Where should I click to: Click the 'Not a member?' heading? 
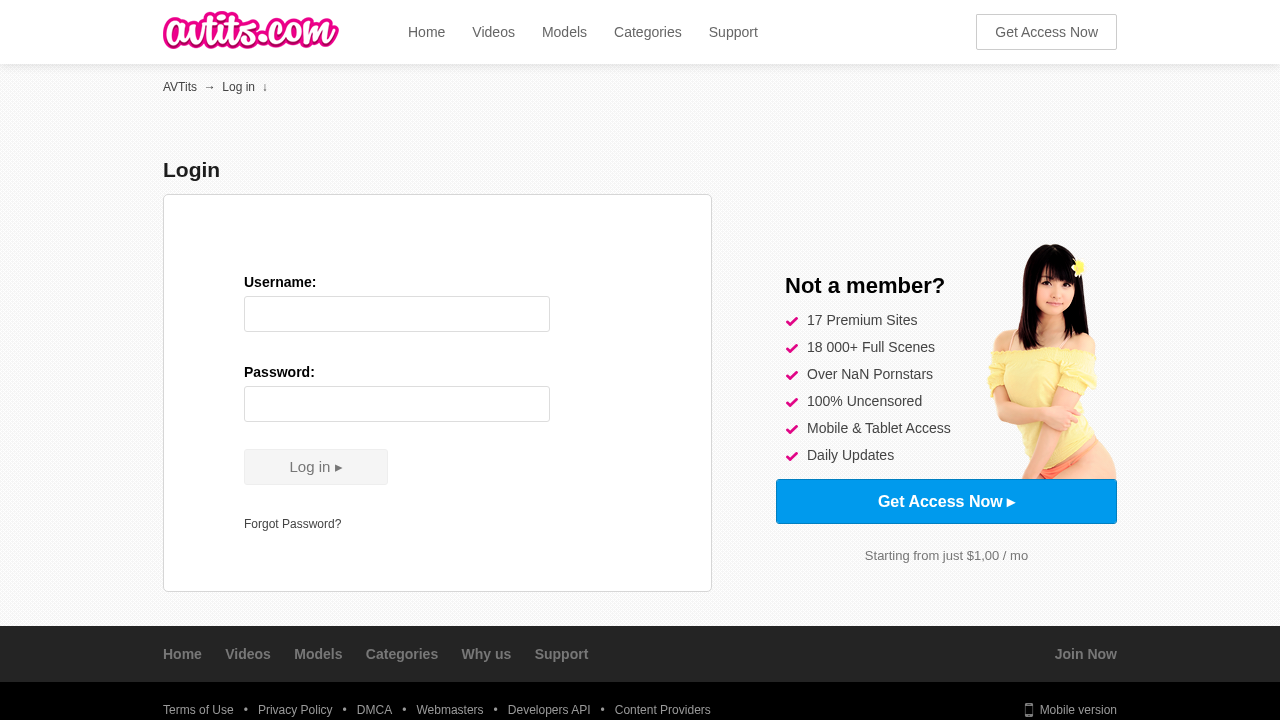click(865, 286)
